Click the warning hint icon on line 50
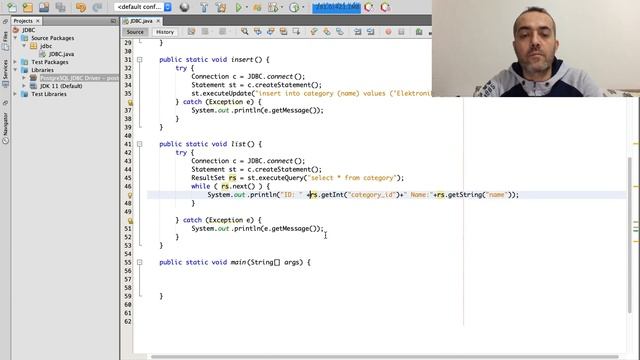Viewport: 640px width, 360px height. click(x=130, y=220)
